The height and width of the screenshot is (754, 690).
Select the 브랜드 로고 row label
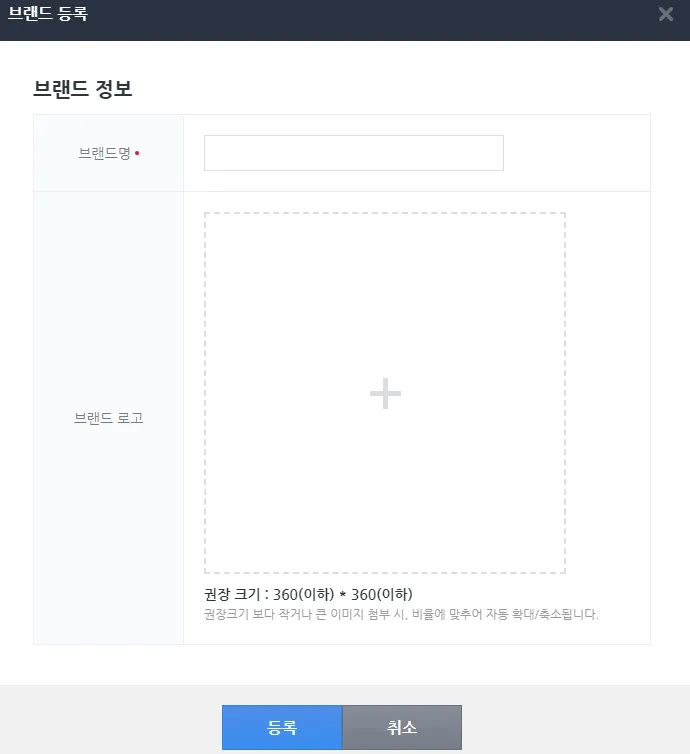[x=109, y=418]
